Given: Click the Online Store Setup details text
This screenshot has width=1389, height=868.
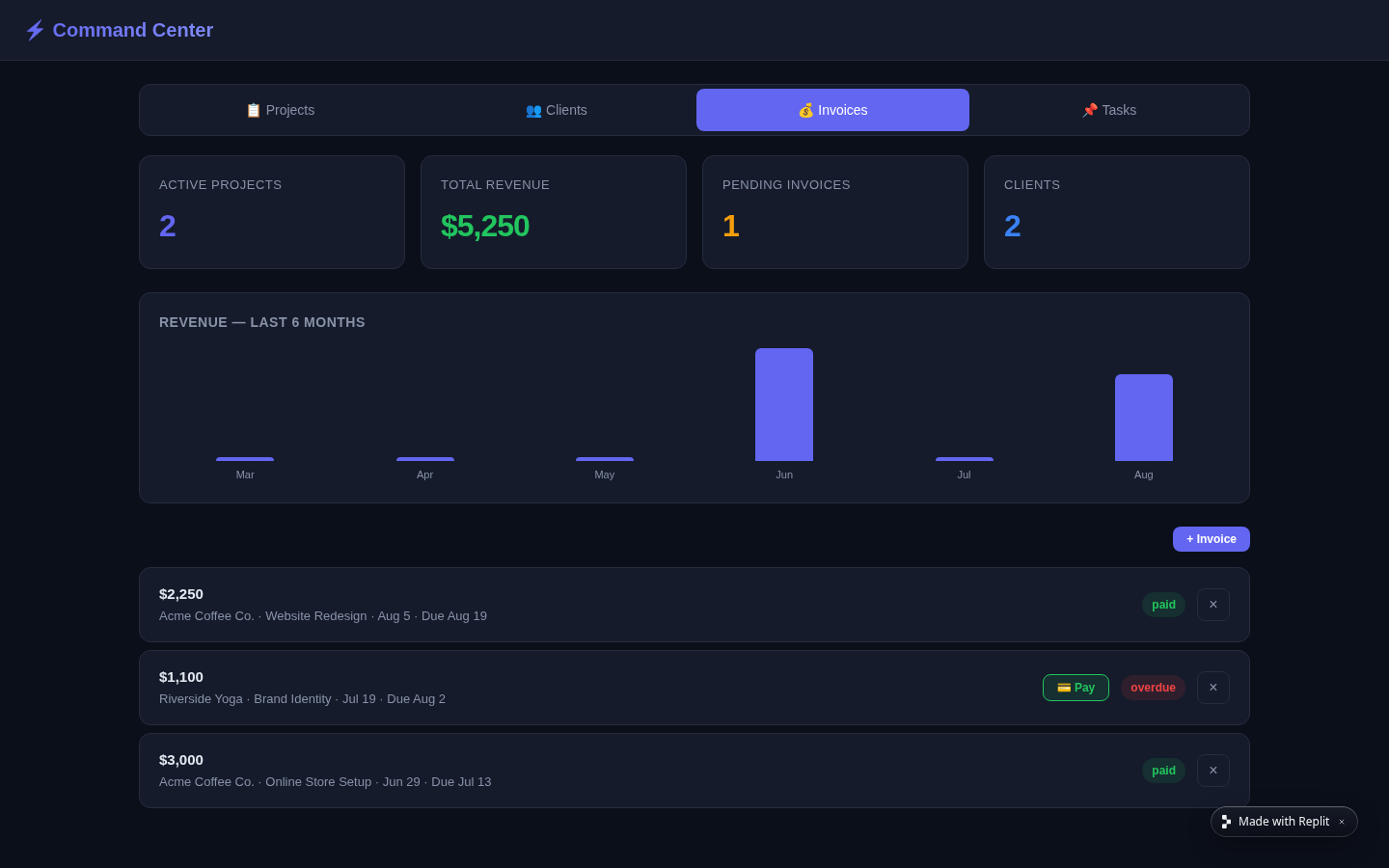Looking at the screenshot, I should click(x=325, y=782).
